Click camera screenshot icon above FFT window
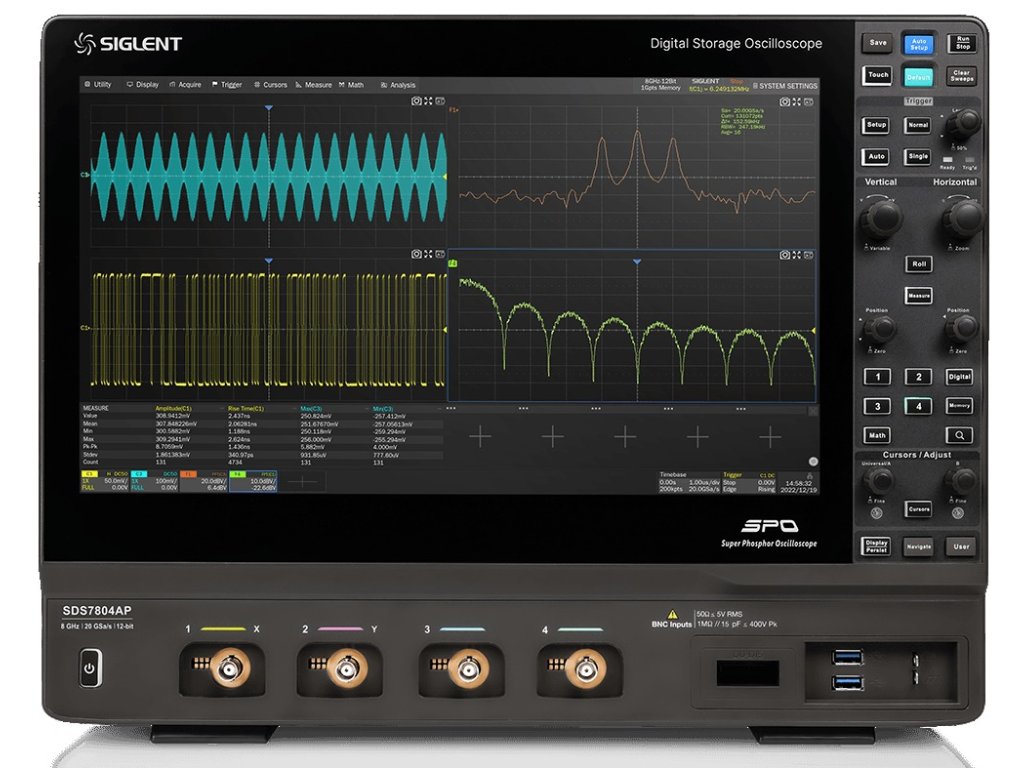 point(787,100)
